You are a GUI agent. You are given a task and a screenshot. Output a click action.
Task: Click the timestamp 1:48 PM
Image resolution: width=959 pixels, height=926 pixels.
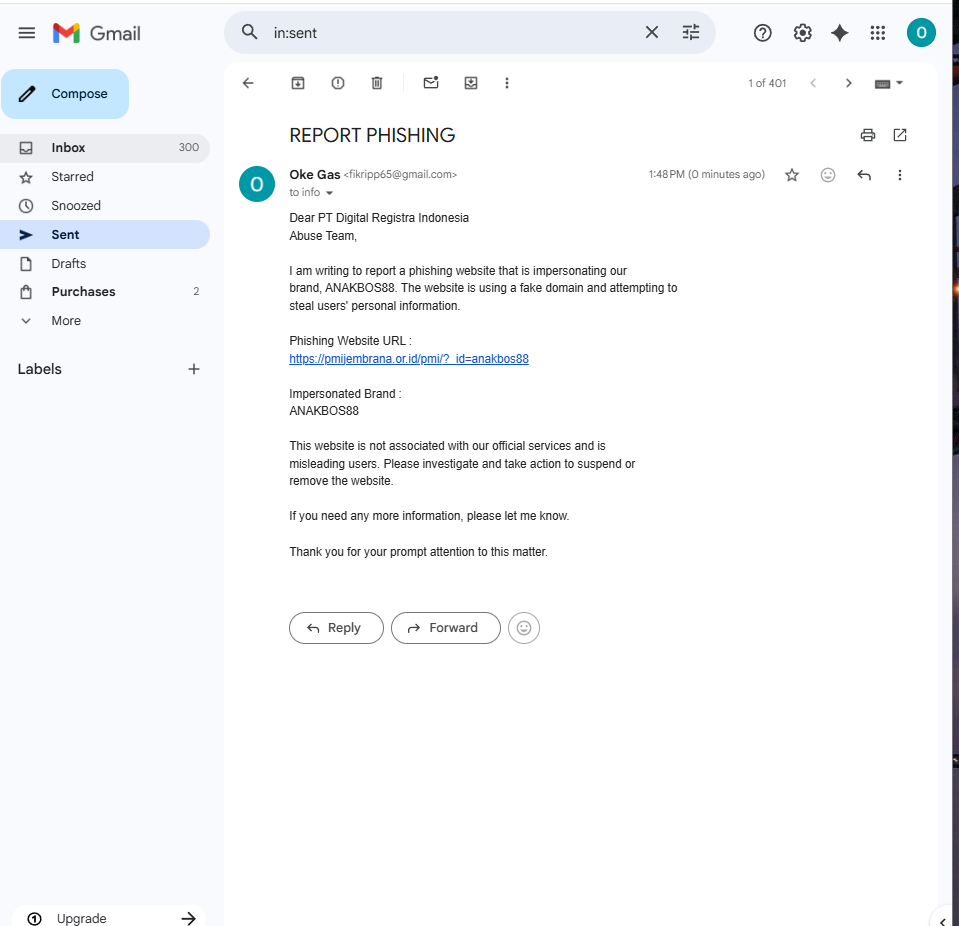pos(706,174)
